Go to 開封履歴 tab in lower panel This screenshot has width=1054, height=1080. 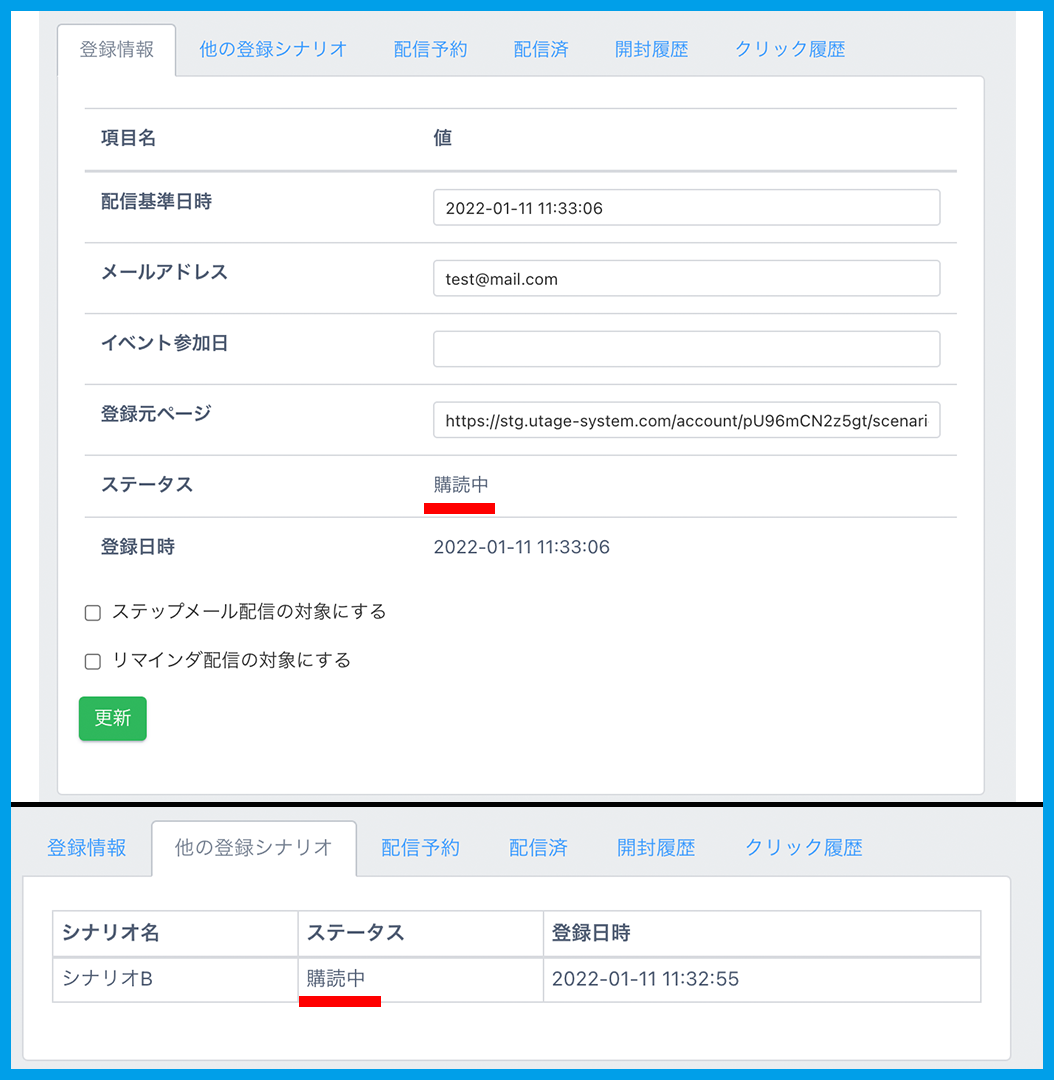pos(656,848)
